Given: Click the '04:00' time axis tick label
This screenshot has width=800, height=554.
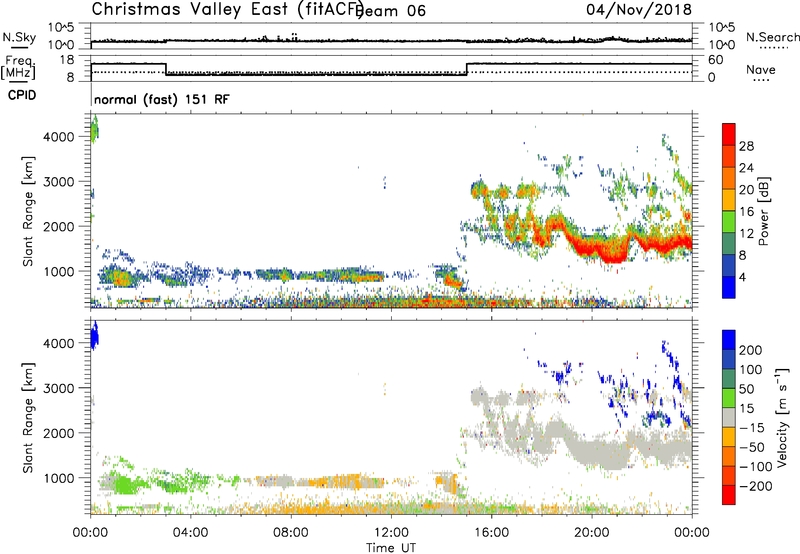Looking at the screenshot, I should tap(191, 533).
